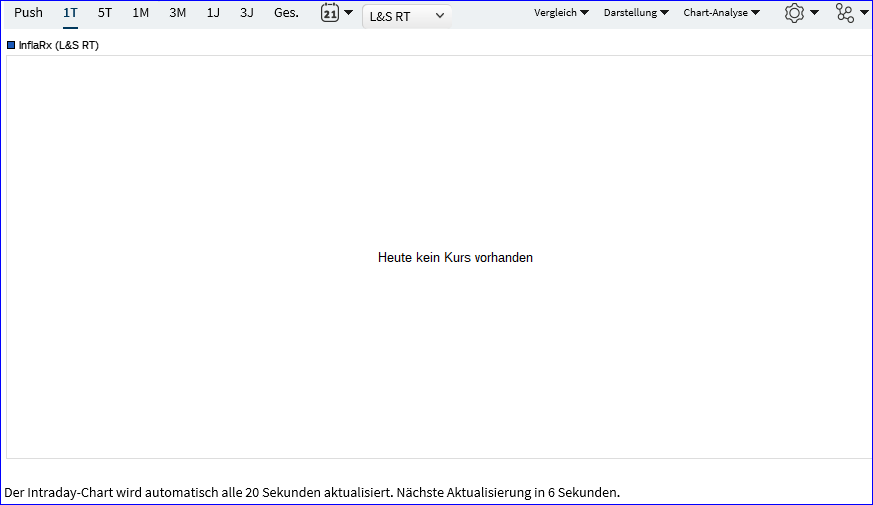Click the settings gear icon
Screen dimensions: 873x505
click(794, 13)
